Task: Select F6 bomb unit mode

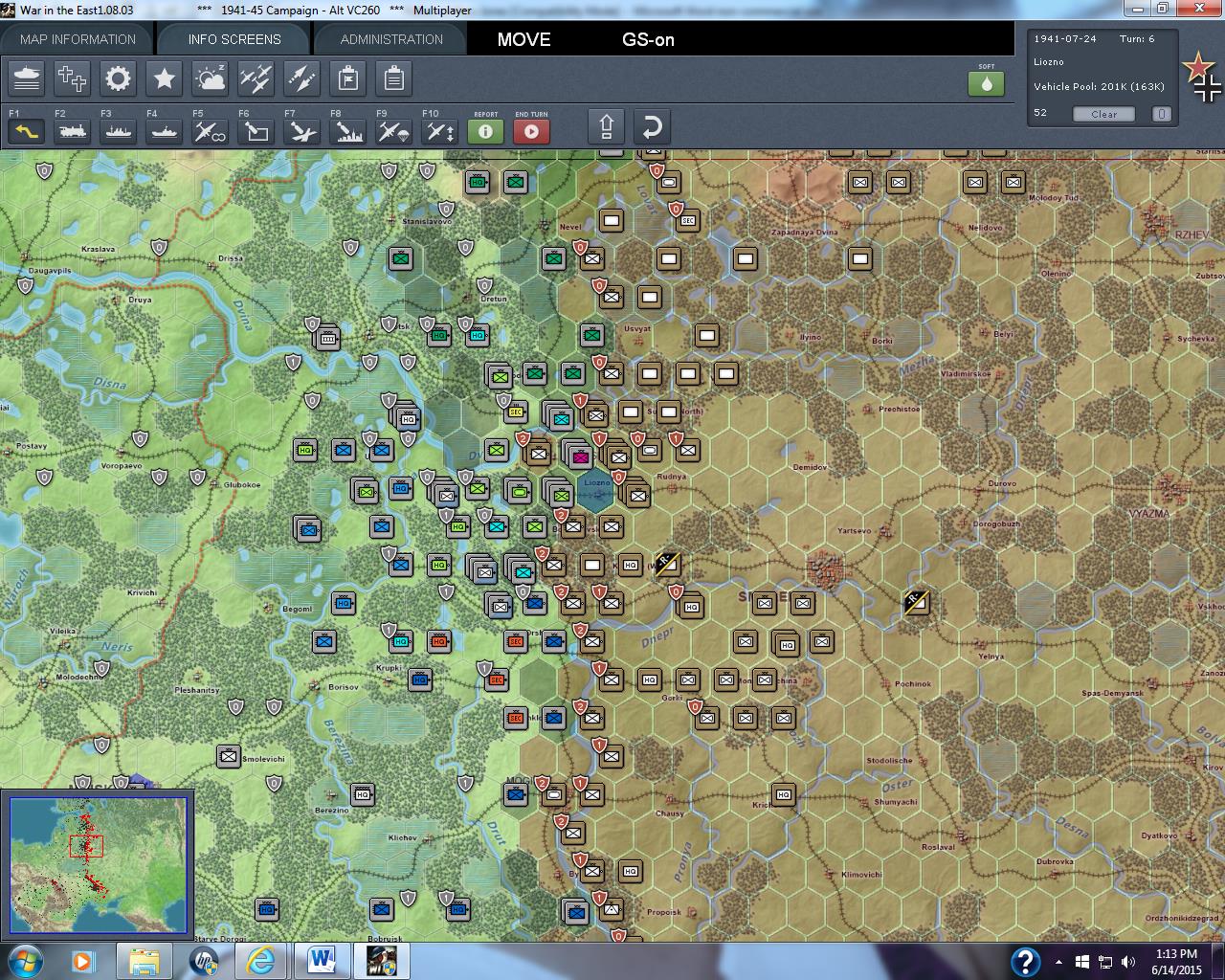Action: click(256, 131)
